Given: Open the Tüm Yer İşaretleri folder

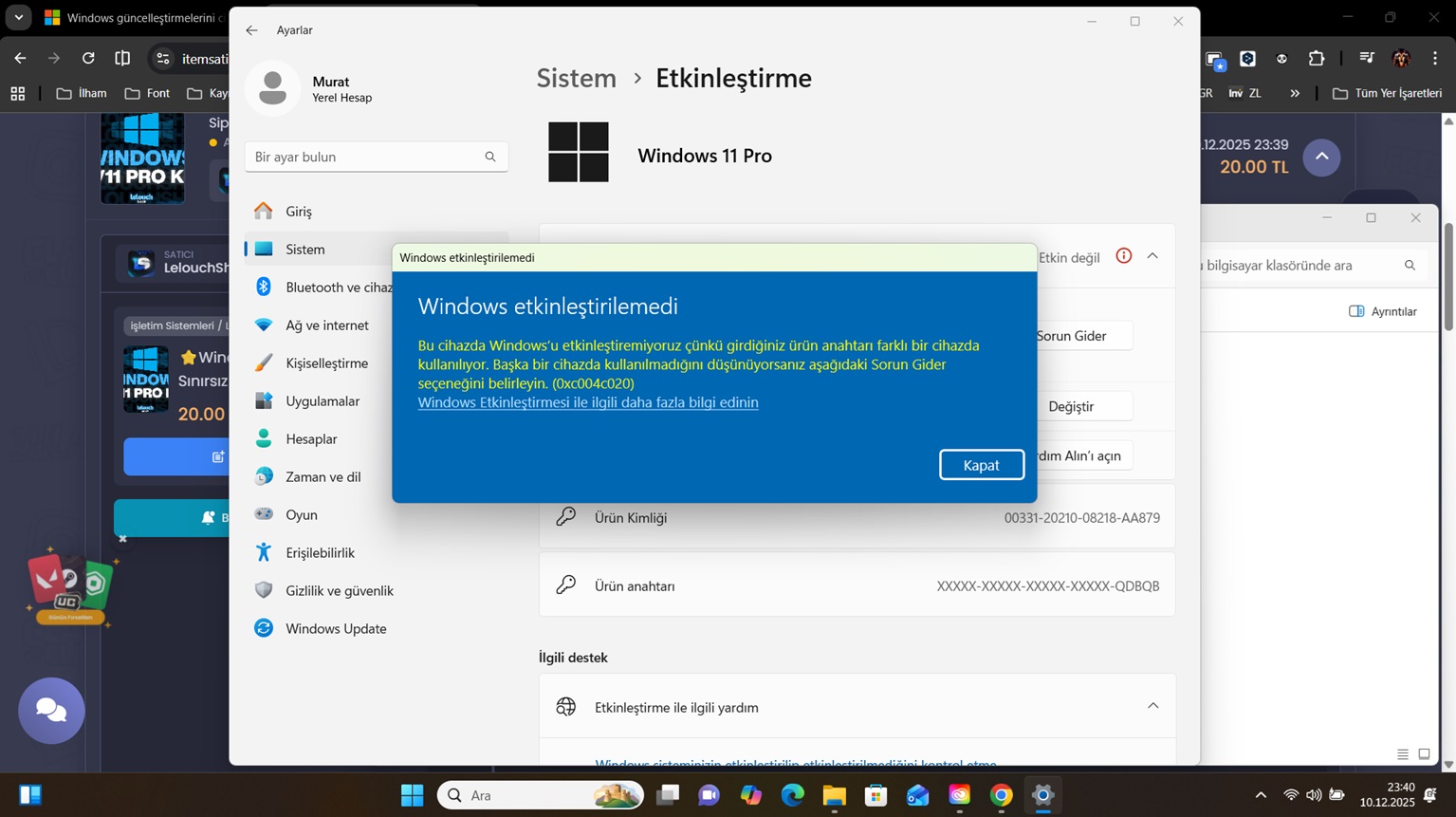Looking at the screenshot, I should pos(1387,93).
